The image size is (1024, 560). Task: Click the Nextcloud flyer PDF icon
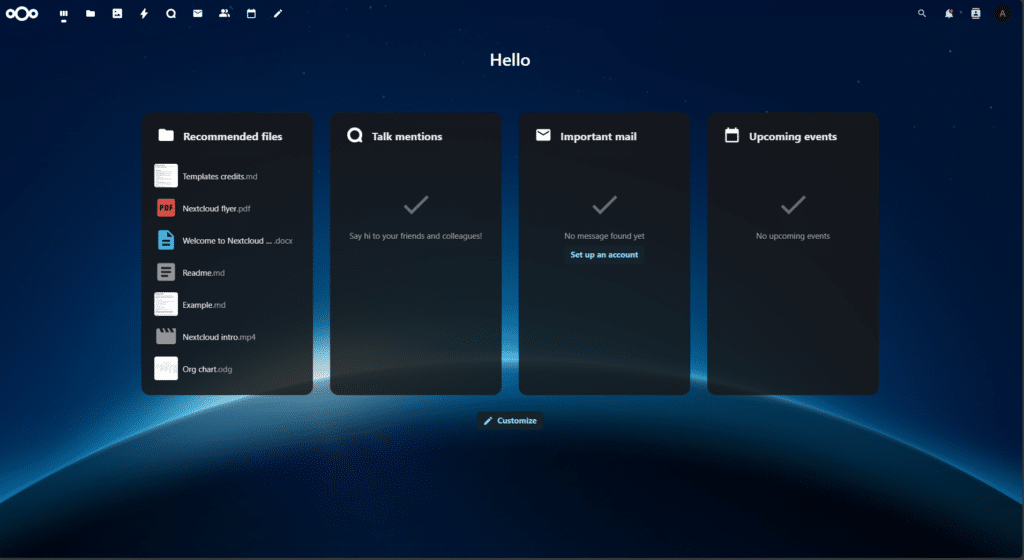click(x=166, y=208)
